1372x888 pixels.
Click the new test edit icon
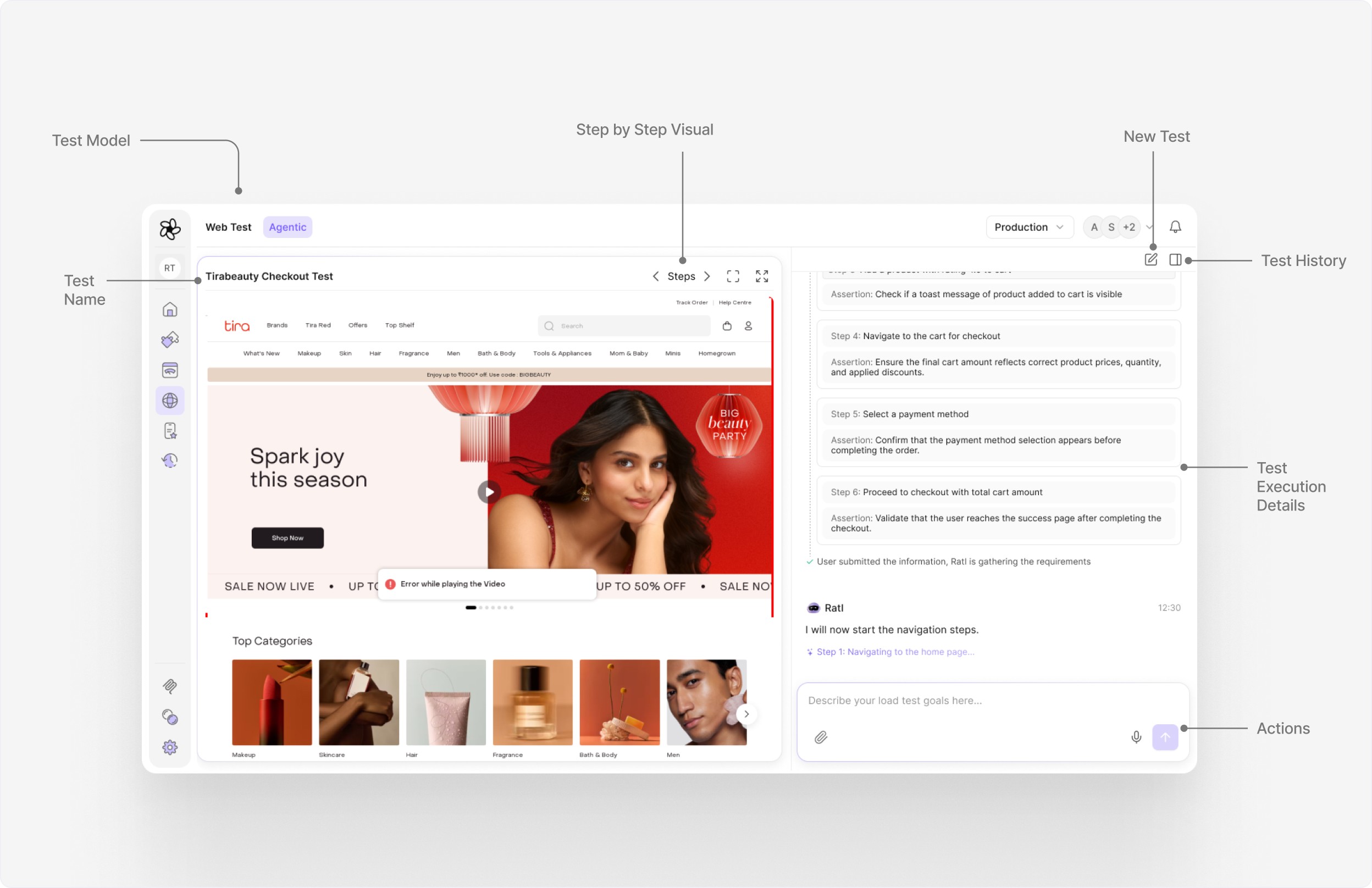pos(1150,259)
